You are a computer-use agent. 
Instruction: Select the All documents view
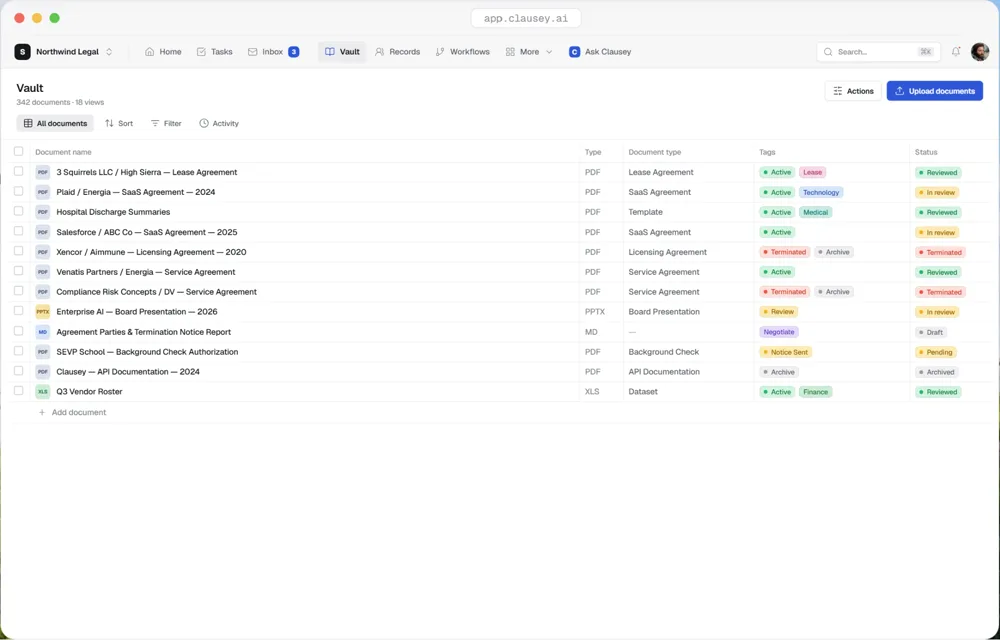tap(55, 124)
